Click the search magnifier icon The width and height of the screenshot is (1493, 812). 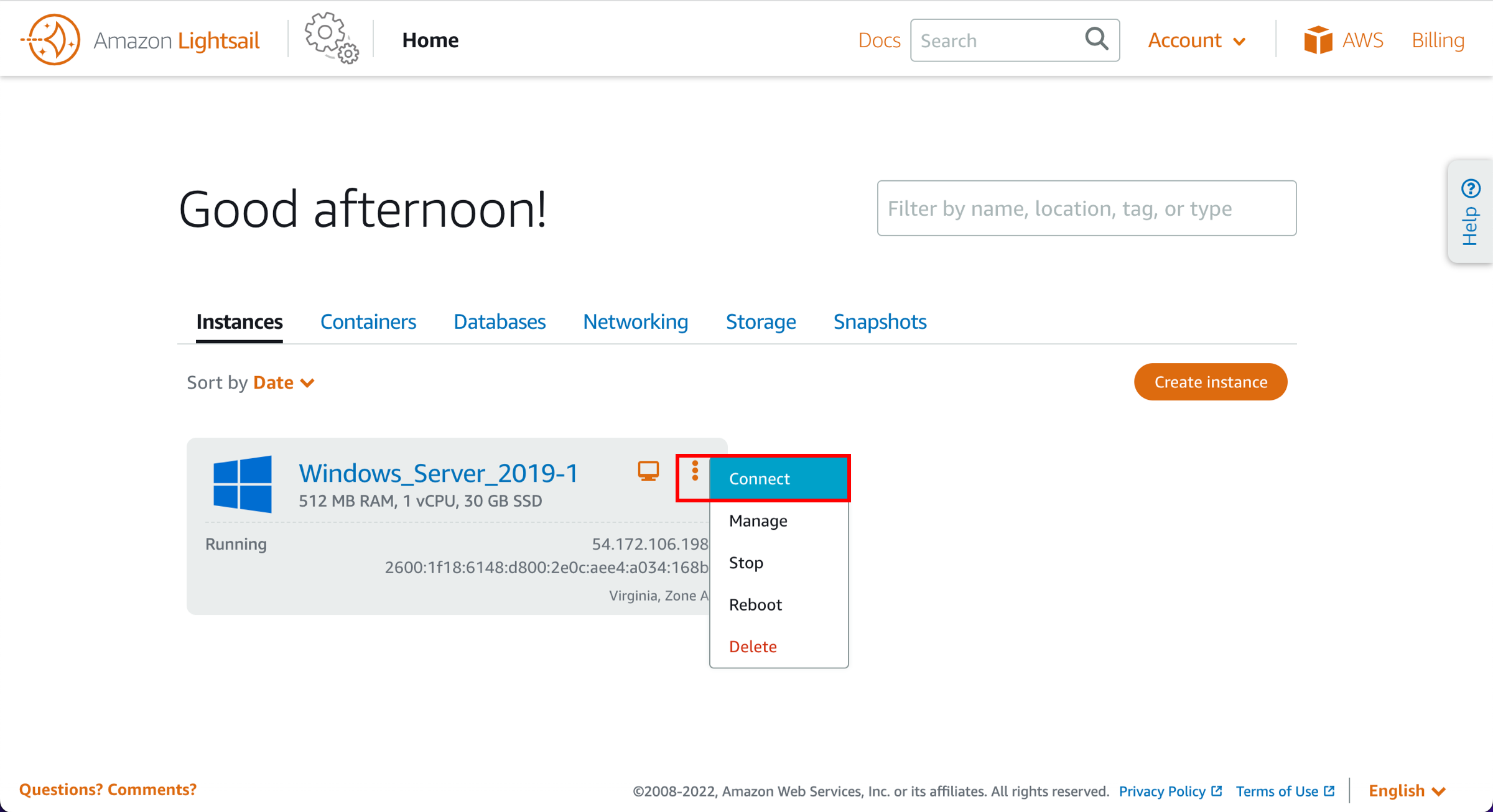pos(1096,40)
